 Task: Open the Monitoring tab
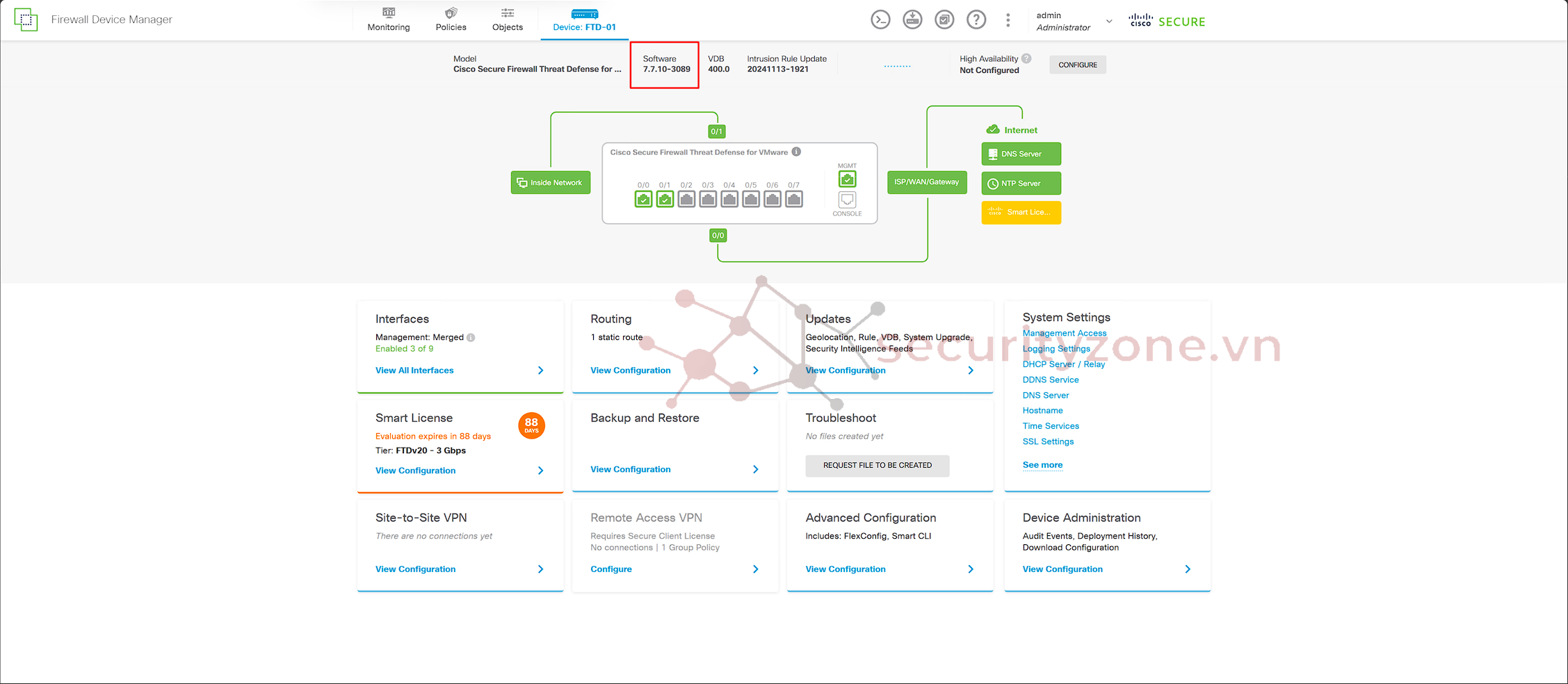pyautogui.click(x=389, y=19)
